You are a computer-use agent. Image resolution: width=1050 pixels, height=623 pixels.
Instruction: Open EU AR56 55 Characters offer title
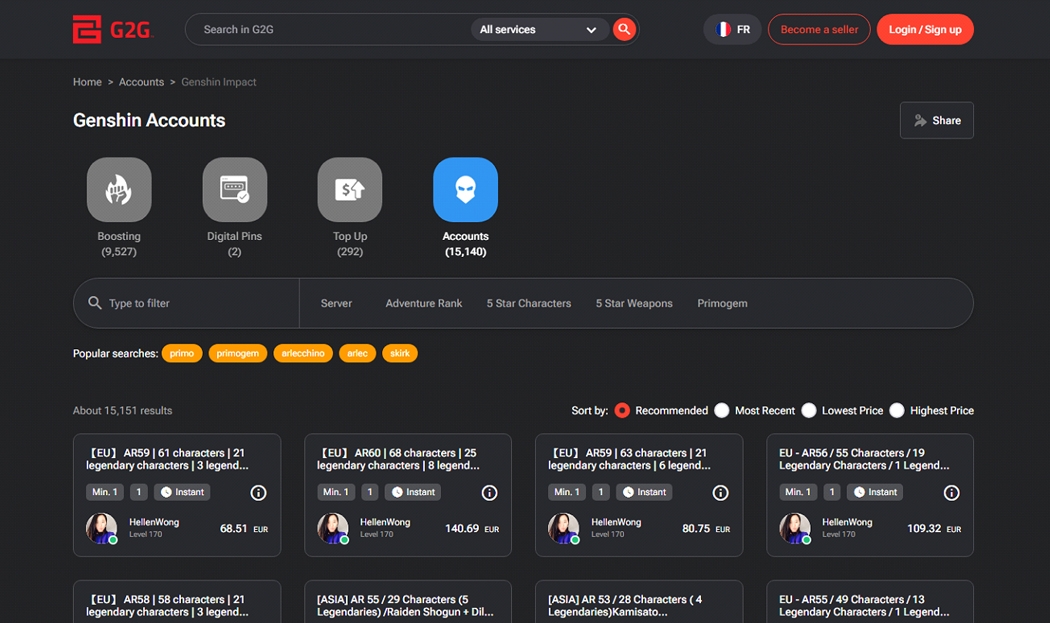tap(864, 459)
